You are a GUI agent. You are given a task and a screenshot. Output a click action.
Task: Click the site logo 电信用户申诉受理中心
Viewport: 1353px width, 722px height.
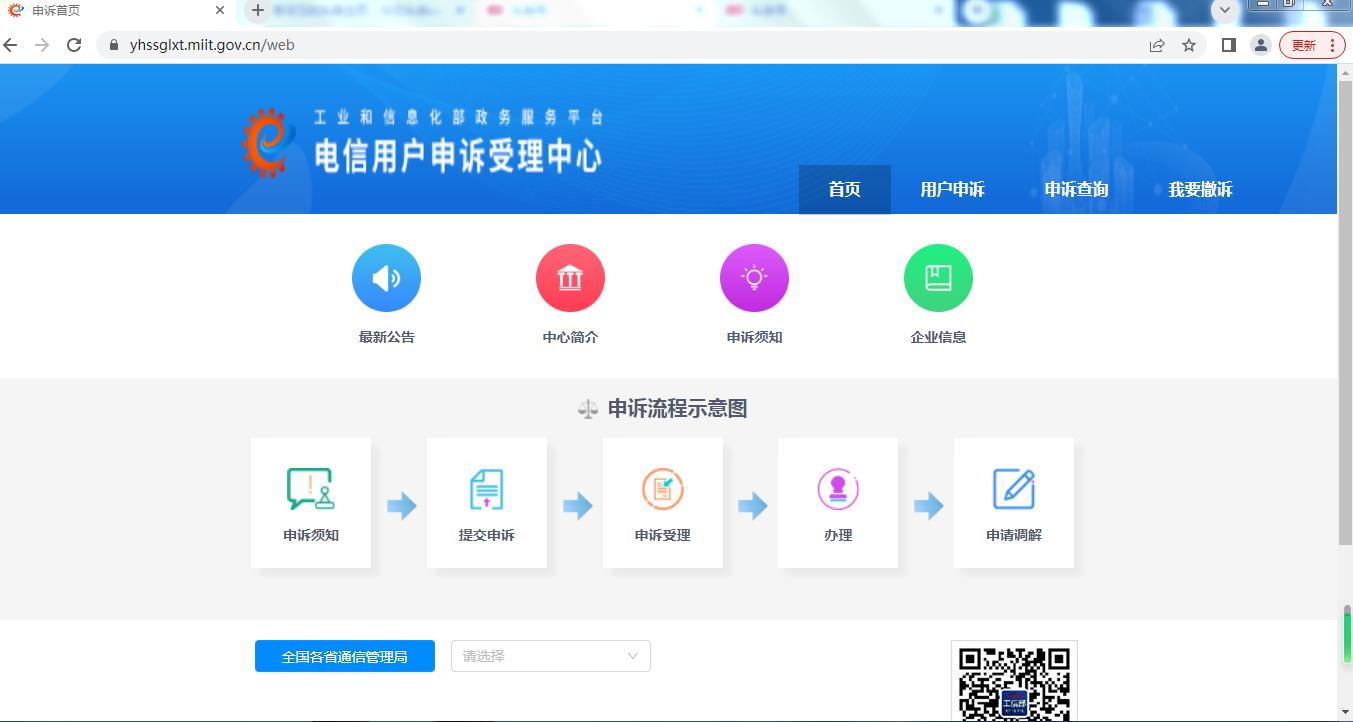coord(420,140)
